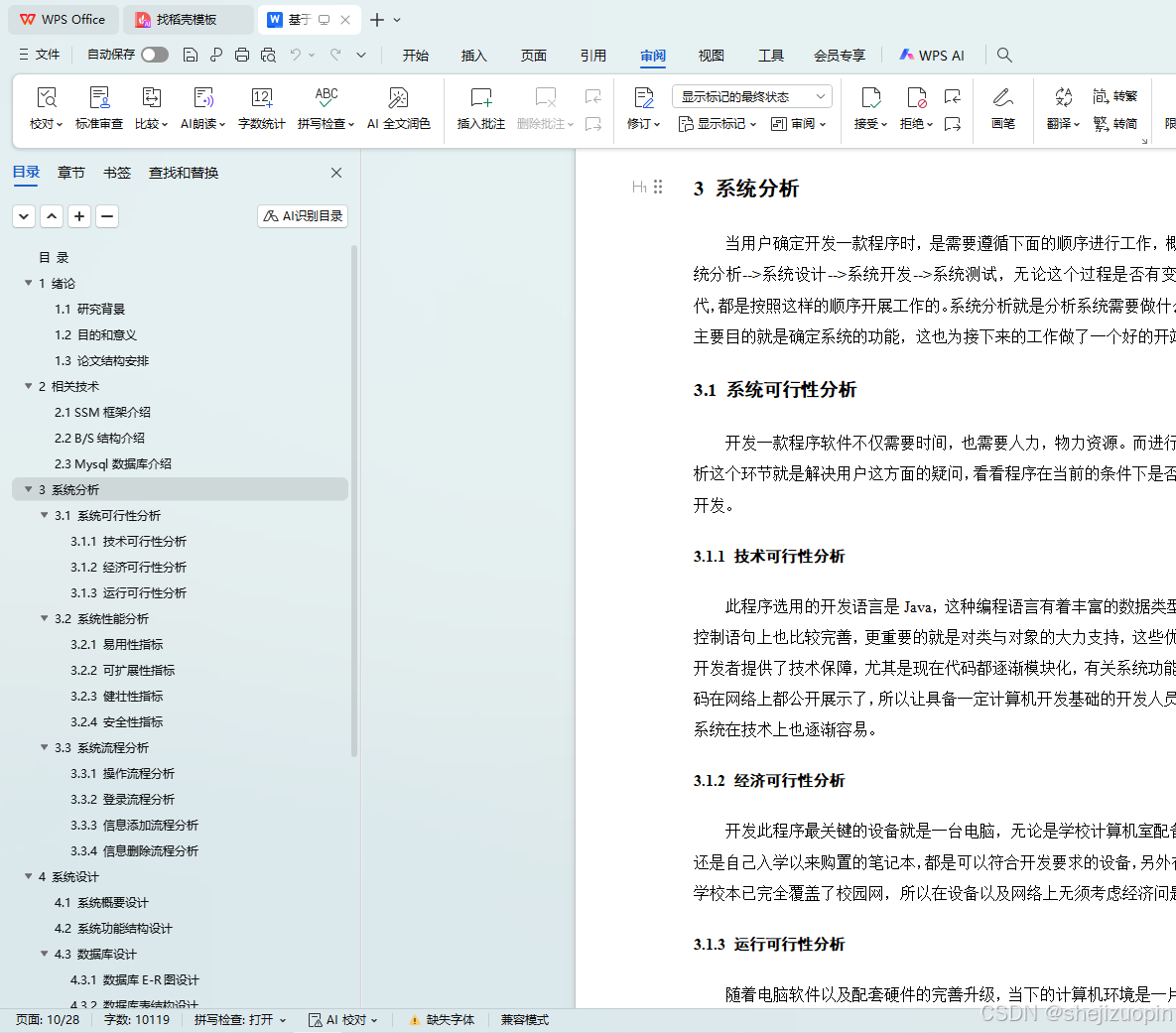Click the search magnifier icon

1004,55
